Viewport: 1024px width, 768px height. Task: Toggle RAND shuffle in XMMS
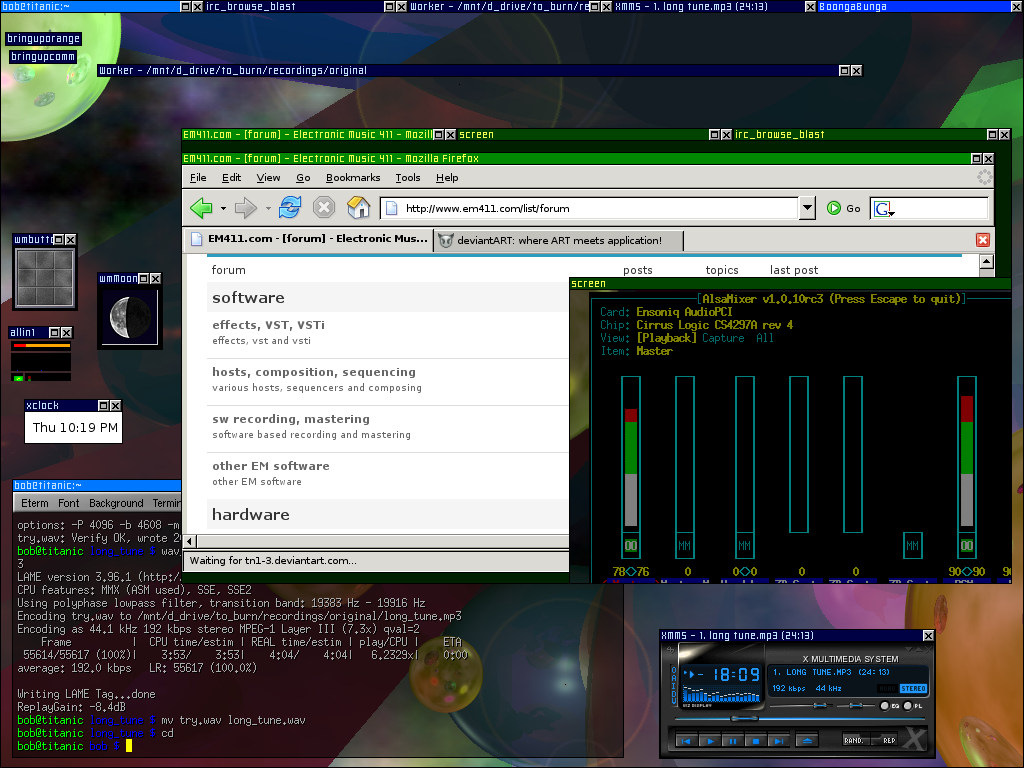[857, 740]
